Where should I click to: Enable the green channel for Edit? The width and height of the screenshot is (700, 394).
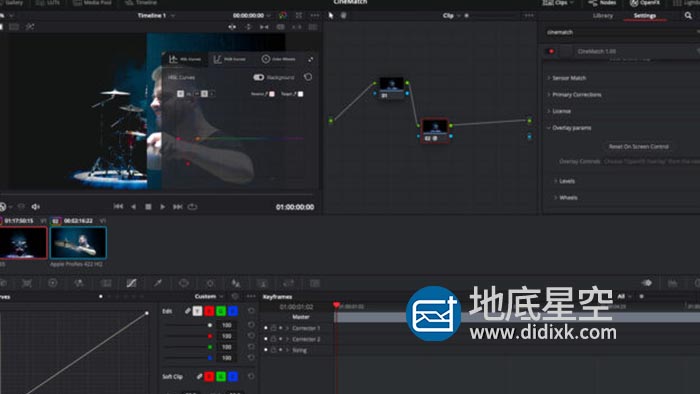click(x=221, y=311)
